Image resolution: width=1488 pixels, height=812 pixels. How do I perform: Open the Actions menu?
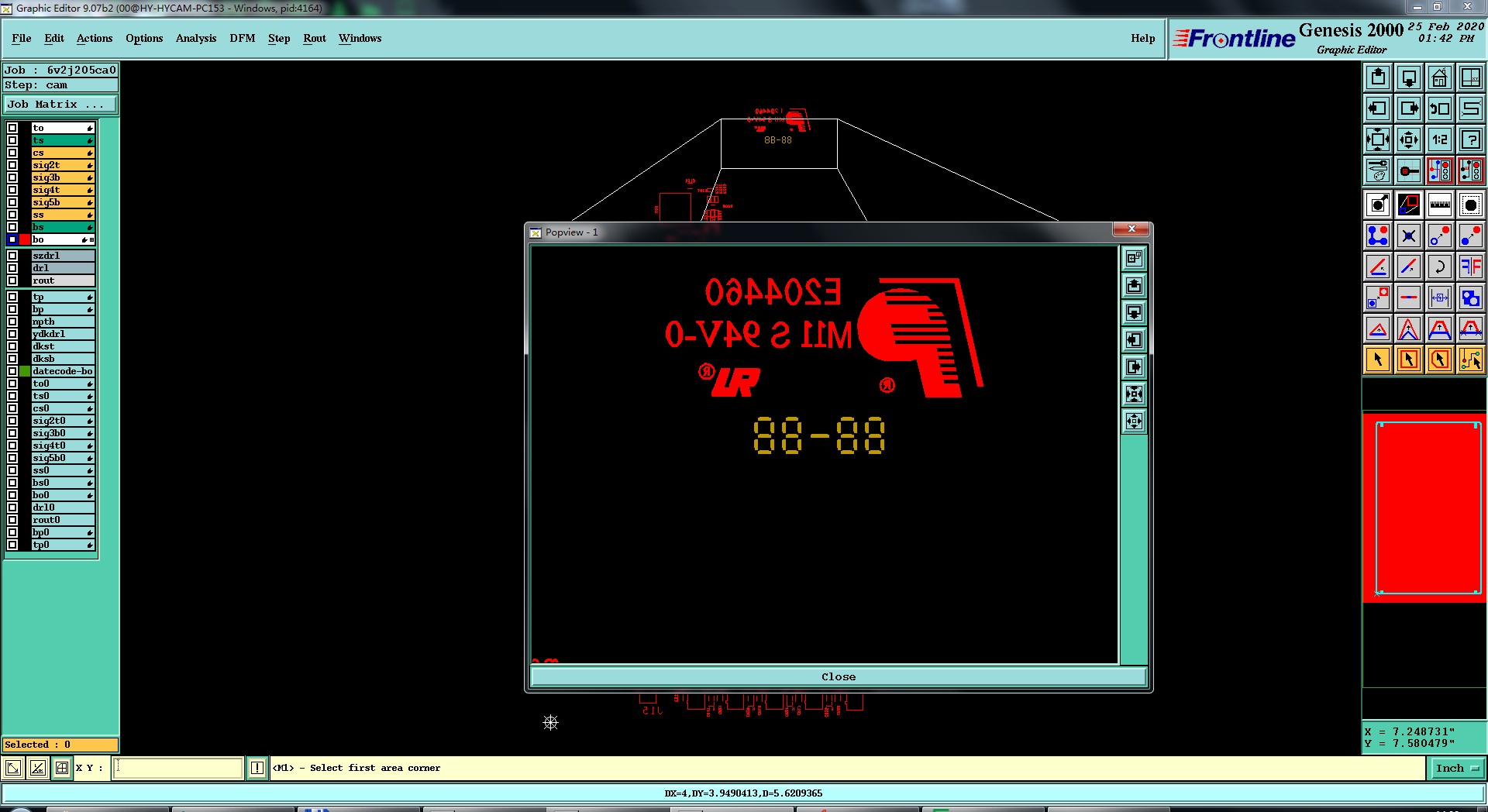click(x=95, y=38)
